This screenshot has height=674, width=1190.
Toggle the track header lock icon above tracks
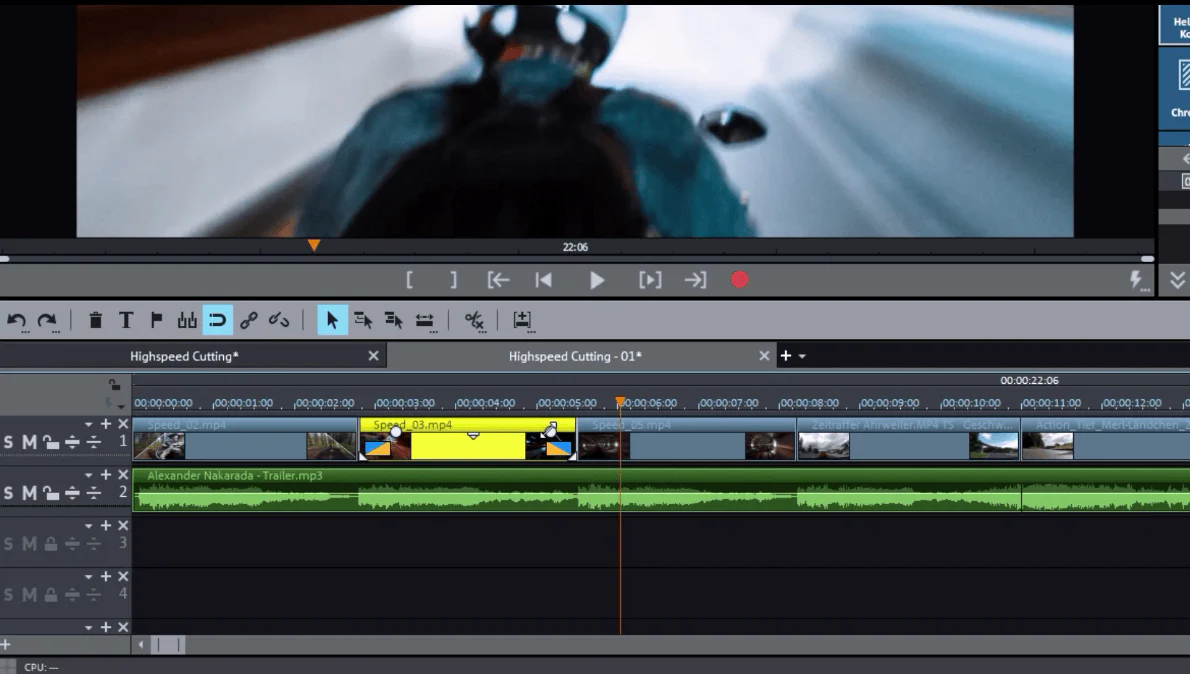tap(114, 385)
